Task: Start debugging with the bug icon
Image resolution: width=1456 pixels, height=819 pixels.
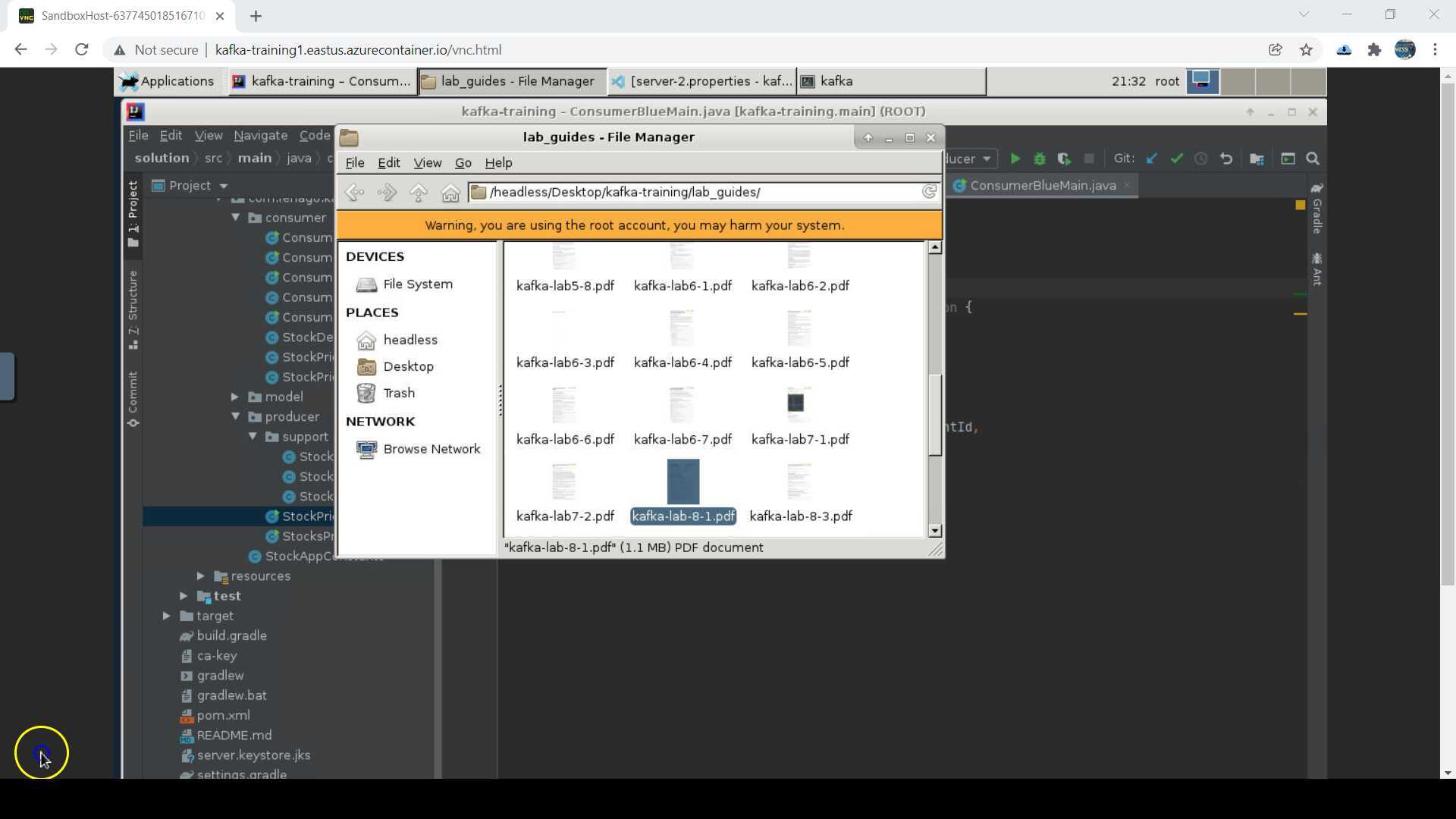Action: tap(1040, 158)
